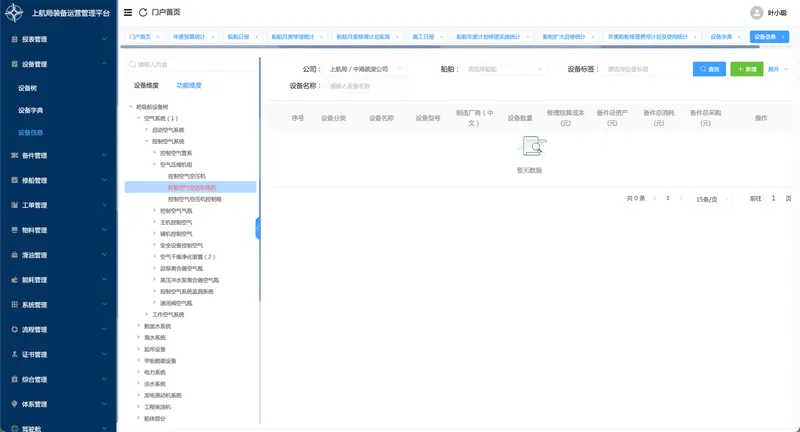Open the 公司 company dropdown
The image size is (800, 432).
point(366,69)
